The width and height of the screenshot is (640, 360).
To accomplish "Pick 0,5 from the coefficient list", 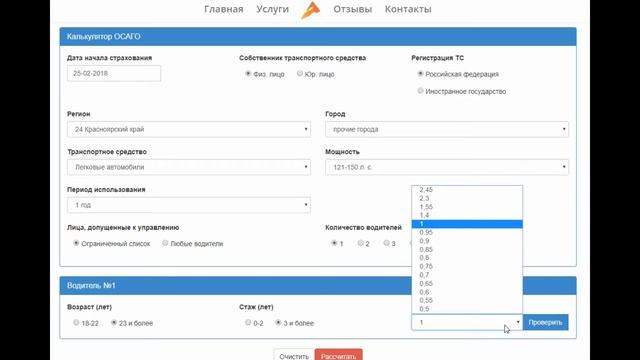I will (467, 309).
